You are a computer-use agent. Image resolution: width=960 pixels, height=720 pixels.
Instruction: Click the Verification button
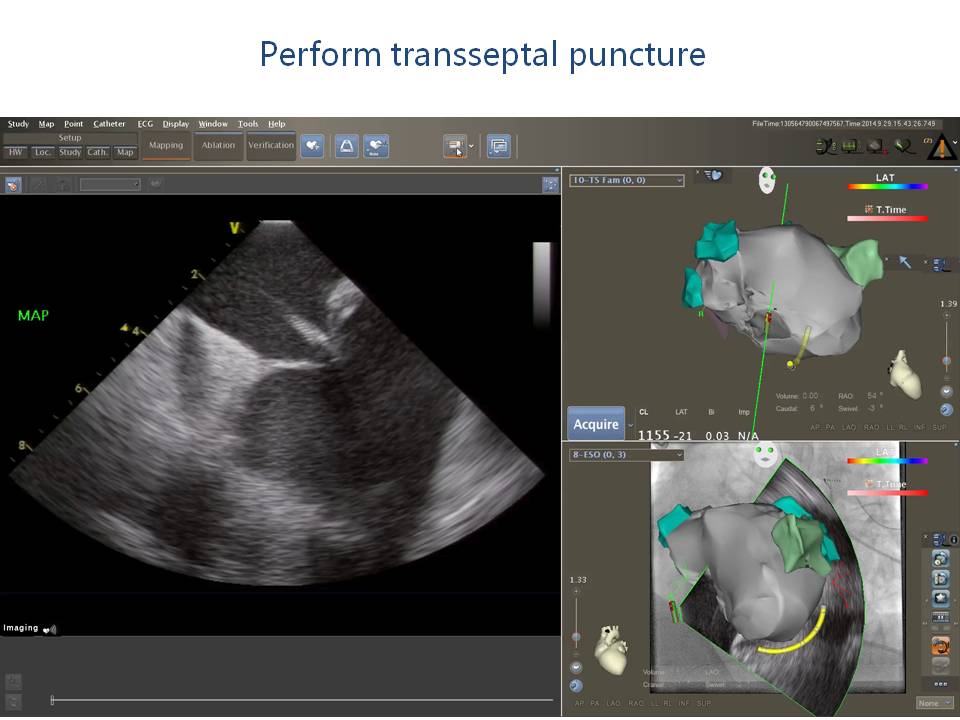point(271,145)
